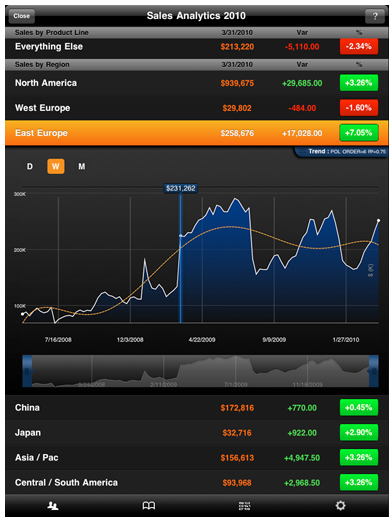Click the $156,613 Asia / Pac value

pos(237,457)
